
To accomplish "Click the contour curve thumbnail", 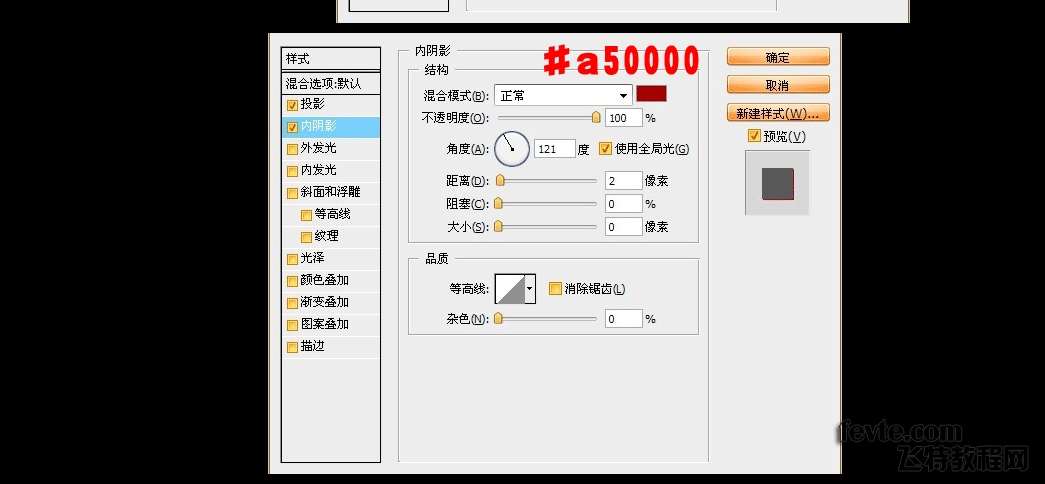I will coord(510,289).
